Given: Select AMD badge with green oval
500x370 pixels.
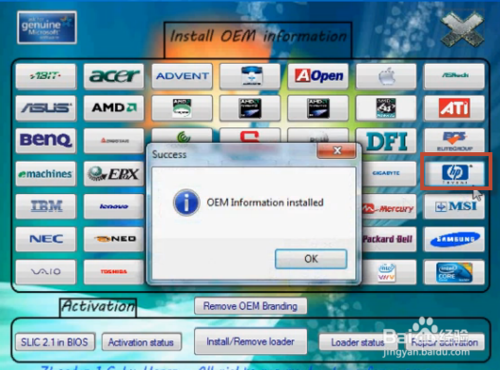Looking at the screenshot, I should pos(182,108).
